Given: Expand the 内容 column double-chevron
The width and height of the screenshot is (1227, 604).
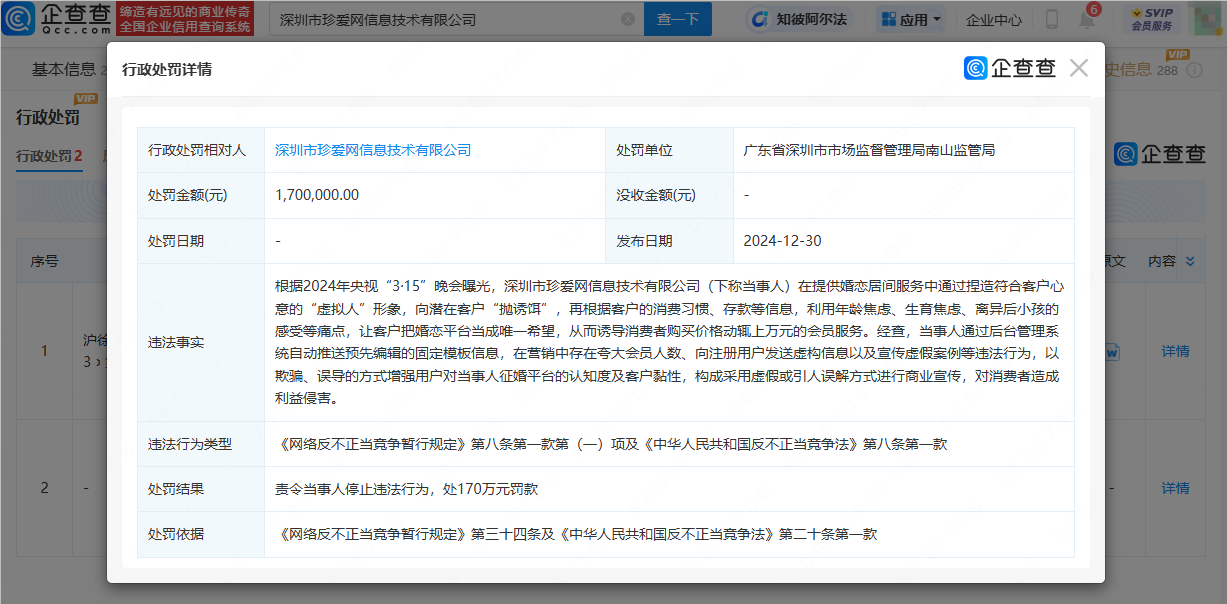Looking at the screenshot, I should (x=1190, y=261).
